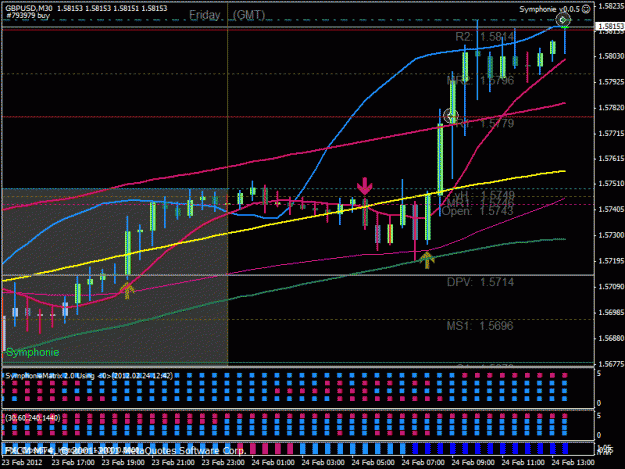Click the (30,60,240,1440) indicator label
625x469 pixels.
(33, 418)
